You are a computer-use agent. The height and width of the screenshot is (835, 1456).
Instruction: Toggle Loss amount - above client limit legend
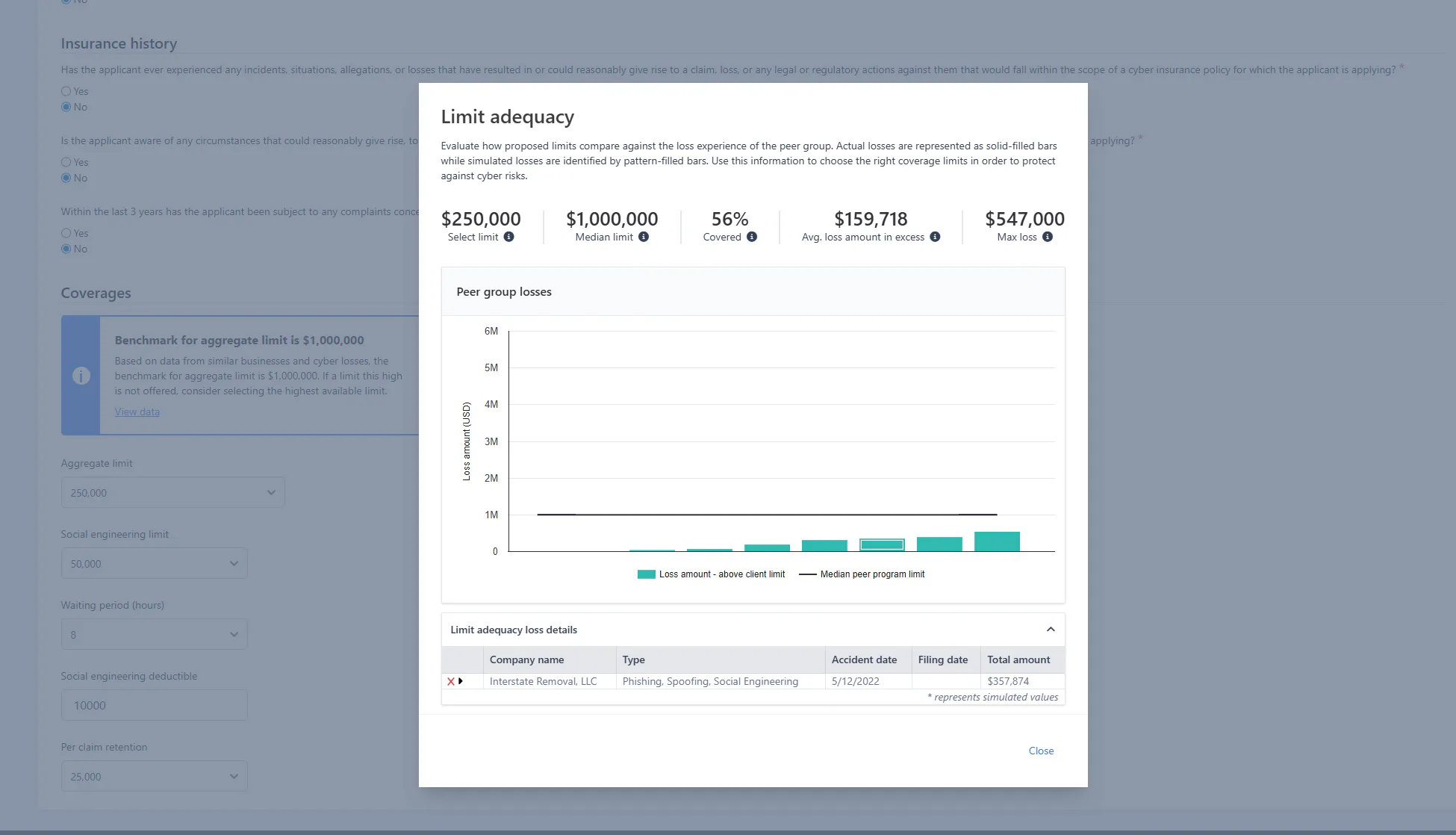[x=711, y=574]
